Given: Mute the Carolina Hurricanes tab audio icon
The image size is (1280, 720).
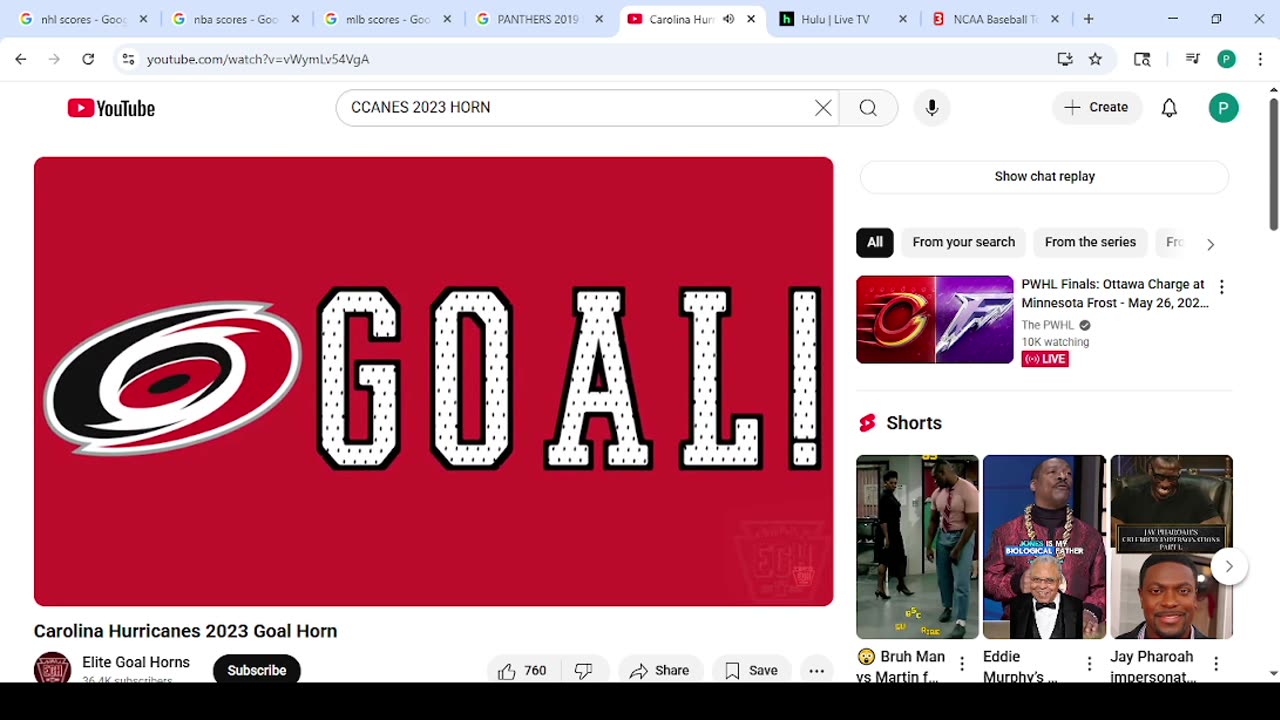Looking at the screenshot, I should click(x=728, y=19).
